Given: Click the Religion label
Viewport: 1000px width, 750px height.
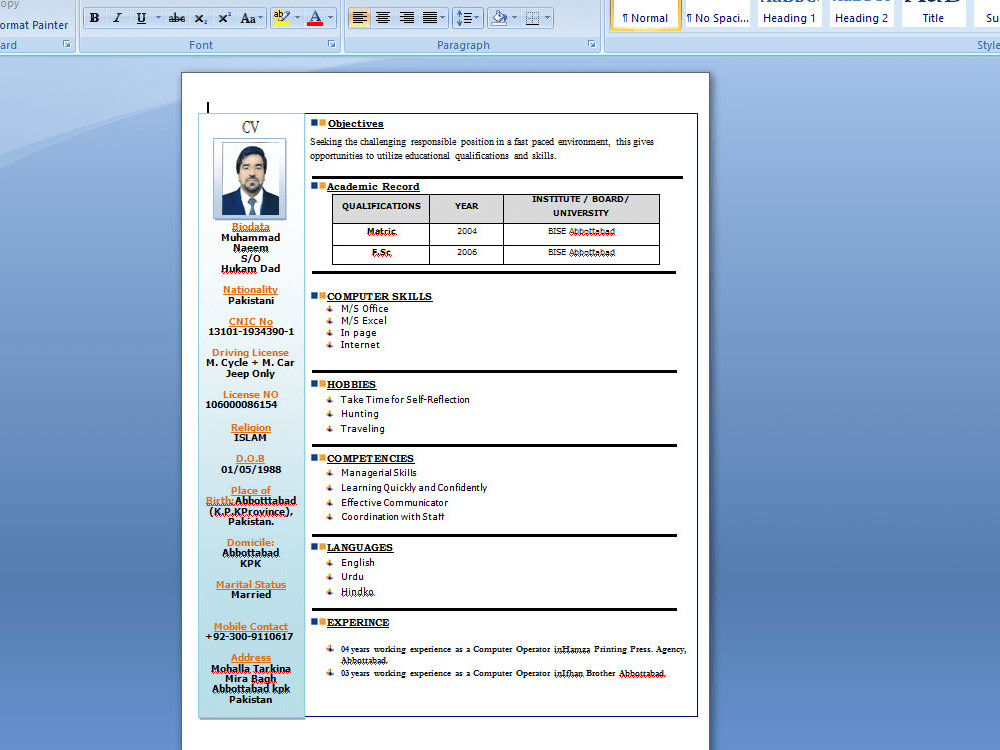Looking at the screenshot, I should [251, 427].
